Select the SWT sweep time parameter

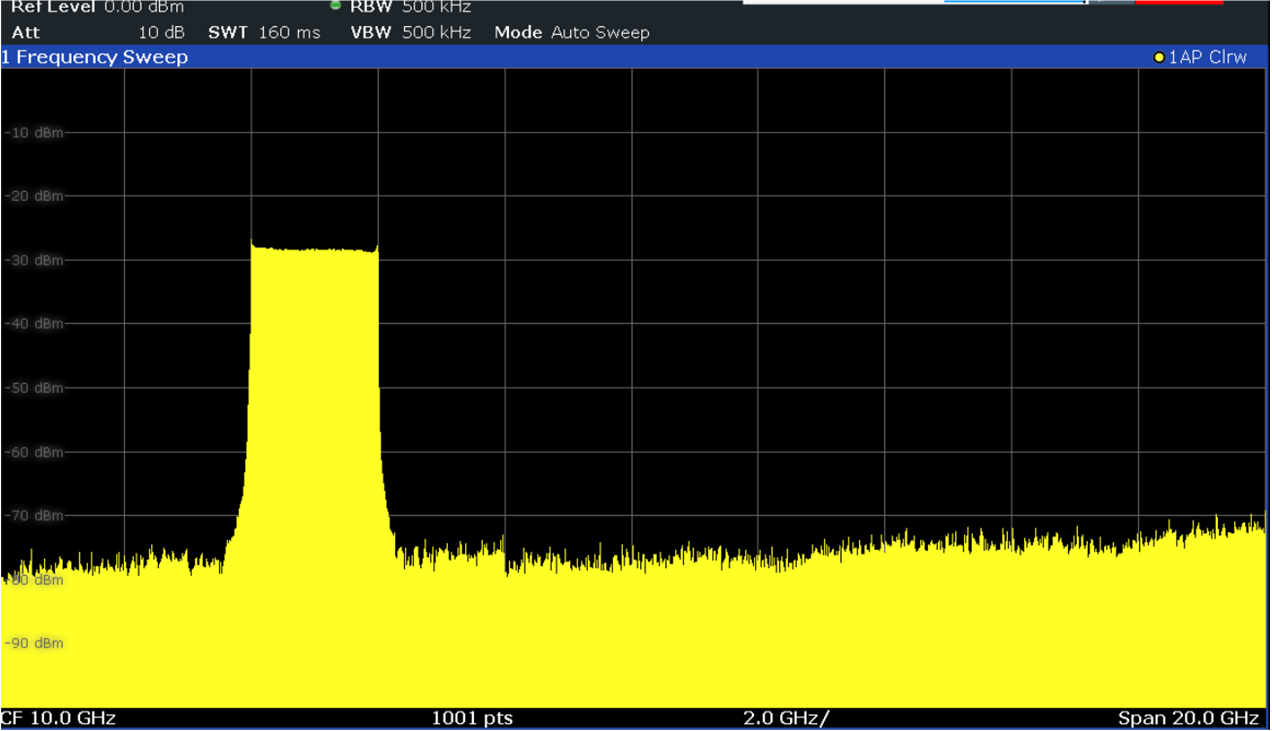coord(229,32)
